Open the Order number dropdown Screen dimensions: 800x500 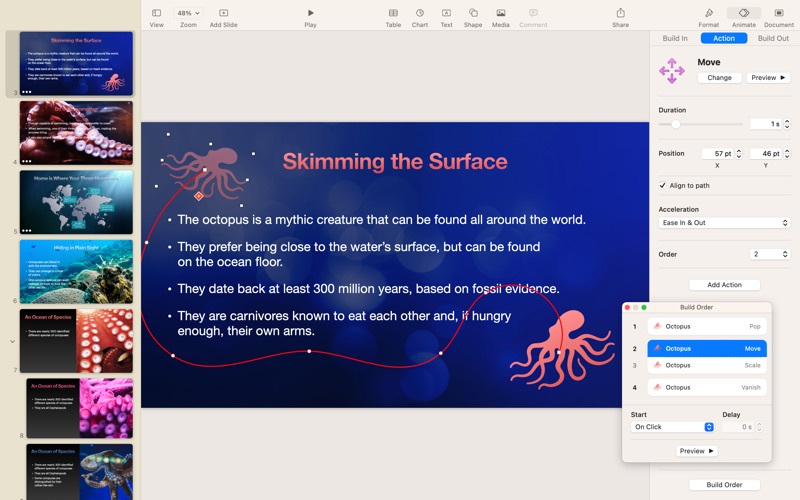click(770, 254)
